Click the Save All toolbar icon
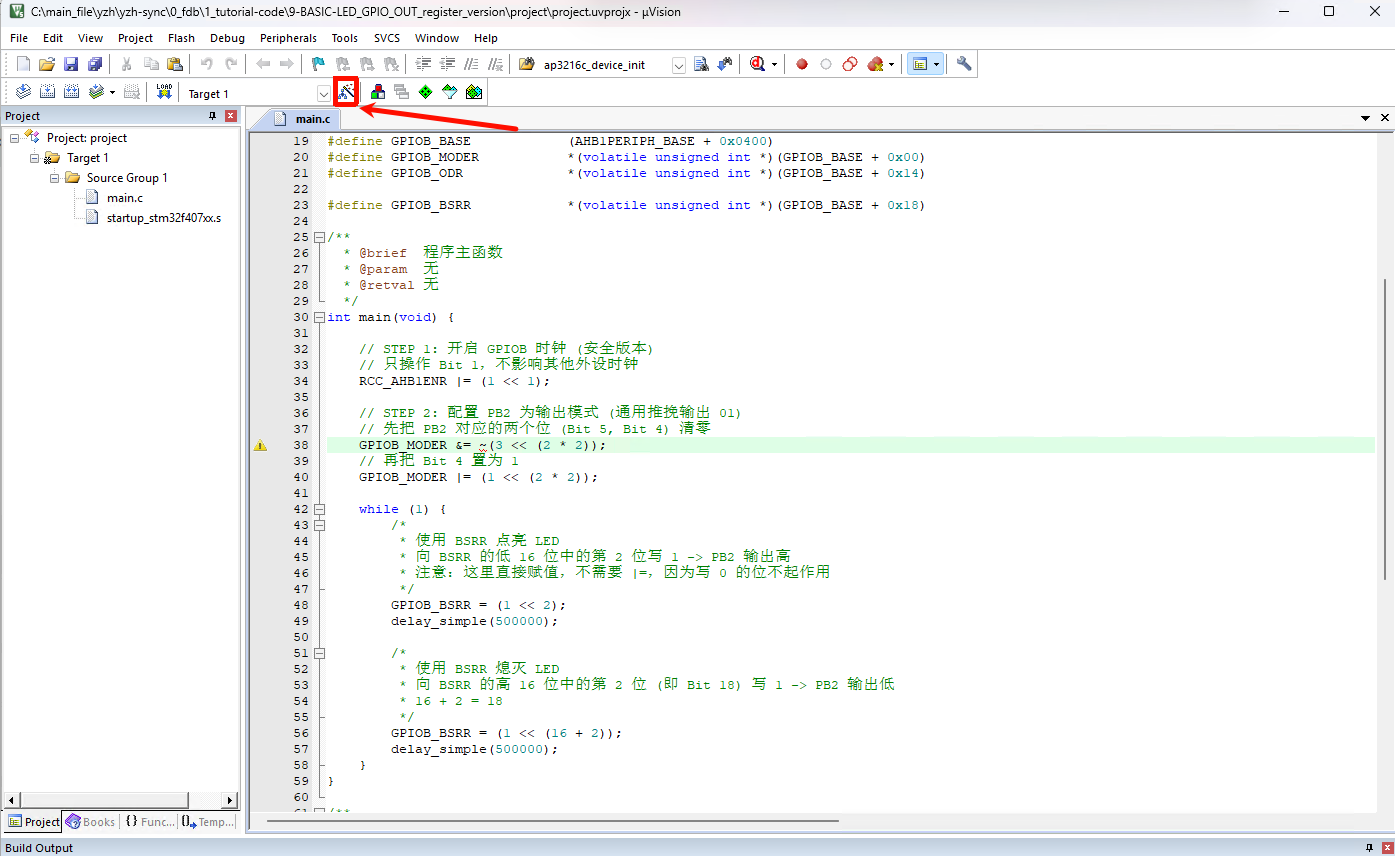The image size is (1395, 856). click(95, 64)
